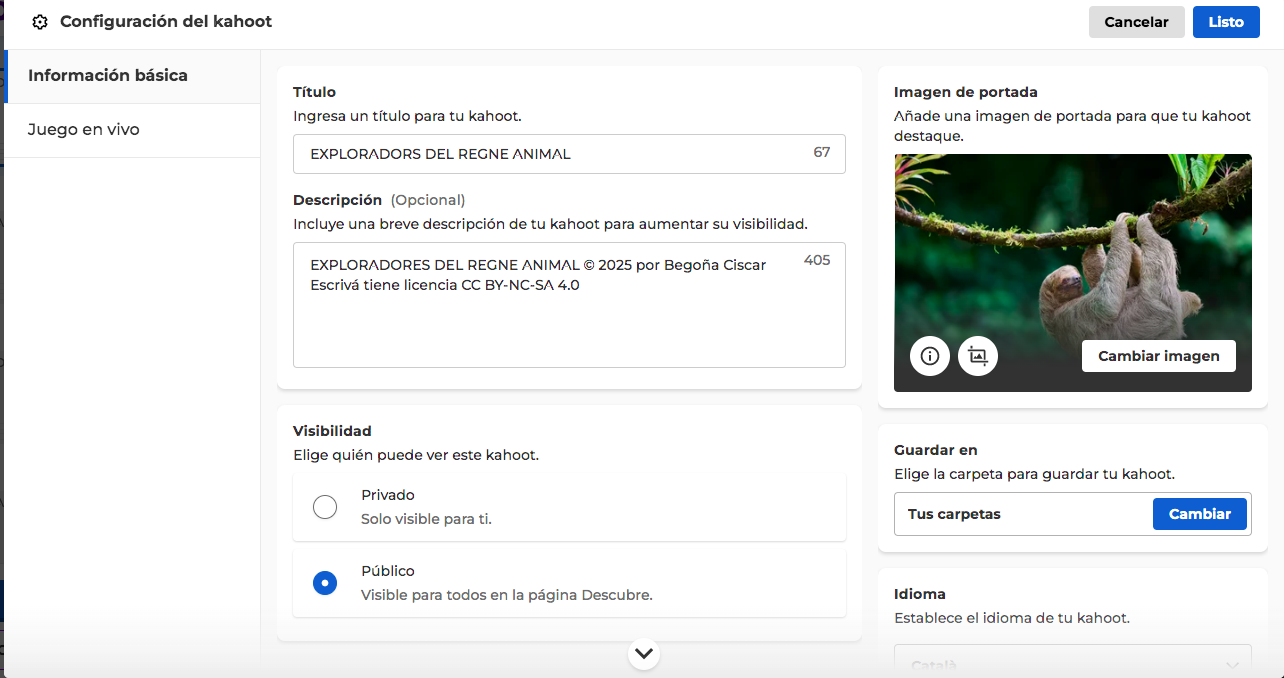1284x678 pixels.
Task: Click the title character counter 67
Action: (821, 153)
